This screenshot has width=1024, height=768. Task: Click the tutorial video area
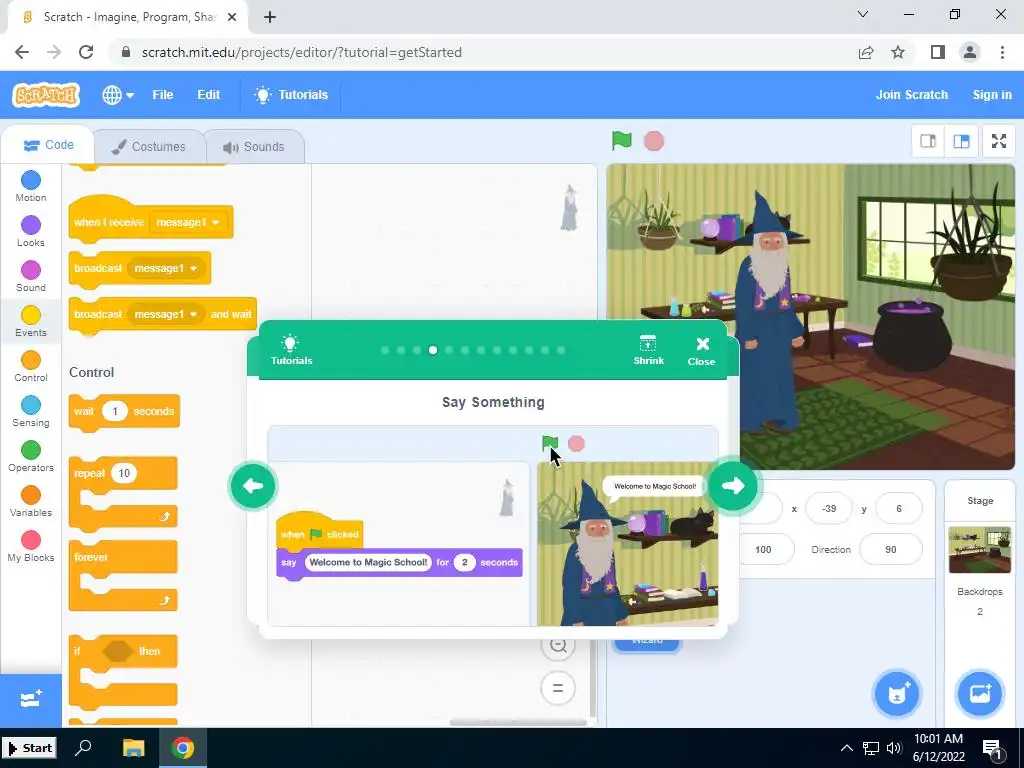(493, 526)
